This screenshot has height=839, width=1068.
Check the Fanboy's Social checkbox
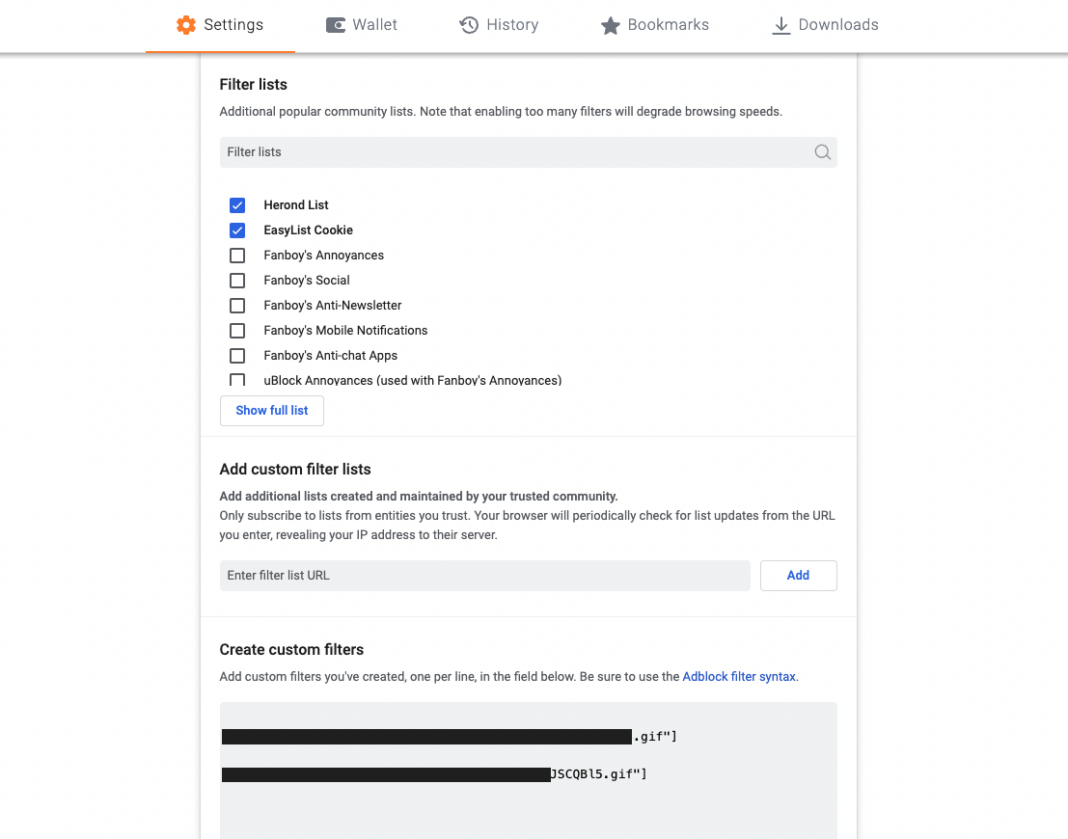pyautogui.click(x=237, y=280)
